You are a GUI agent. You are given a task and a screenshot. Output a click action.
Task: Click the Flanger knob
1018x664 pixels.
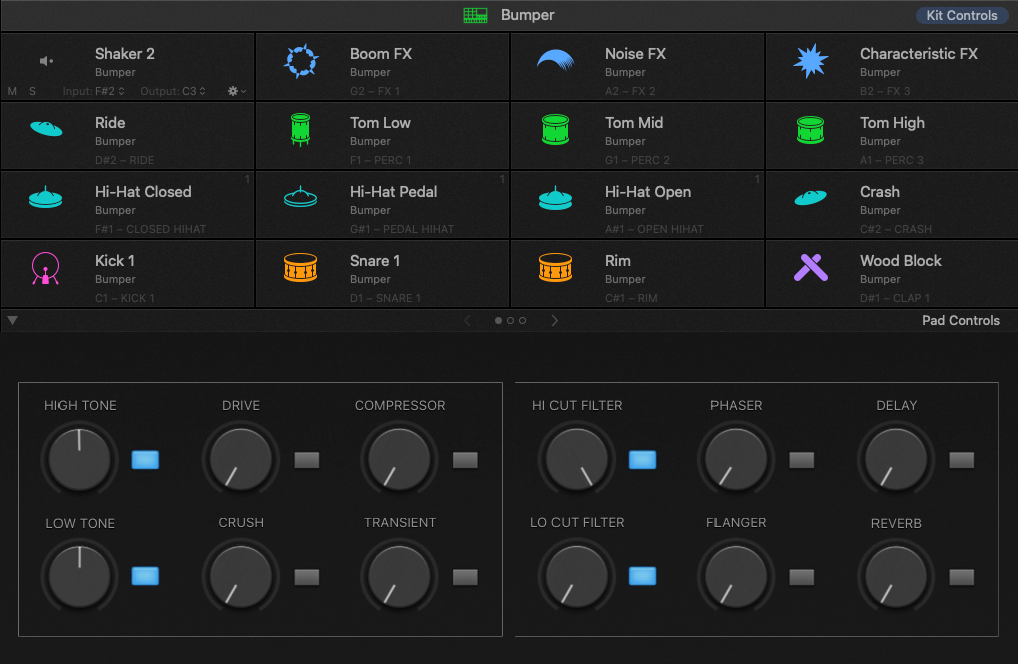736,576
